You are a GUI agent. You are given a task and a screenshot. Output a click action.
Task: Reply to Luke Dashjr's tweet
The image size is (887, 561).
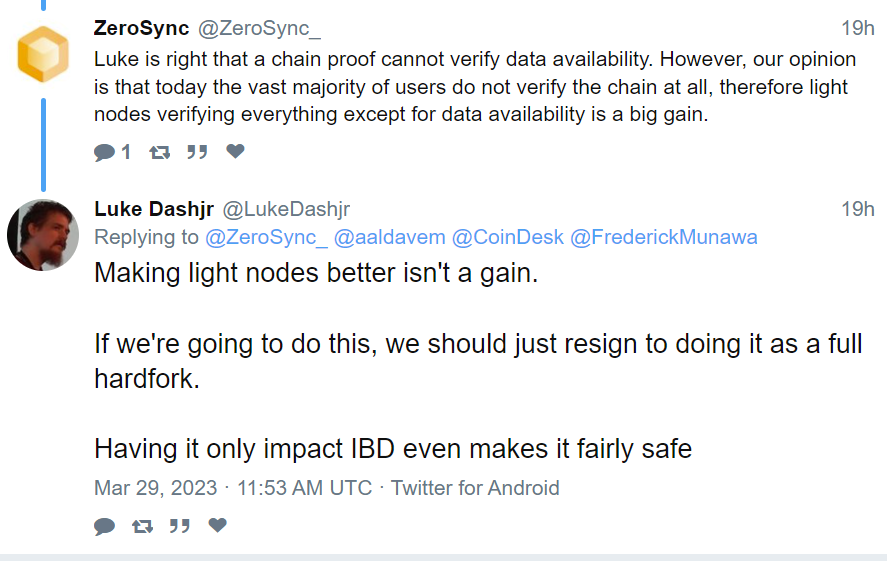(x=105, y=526)
